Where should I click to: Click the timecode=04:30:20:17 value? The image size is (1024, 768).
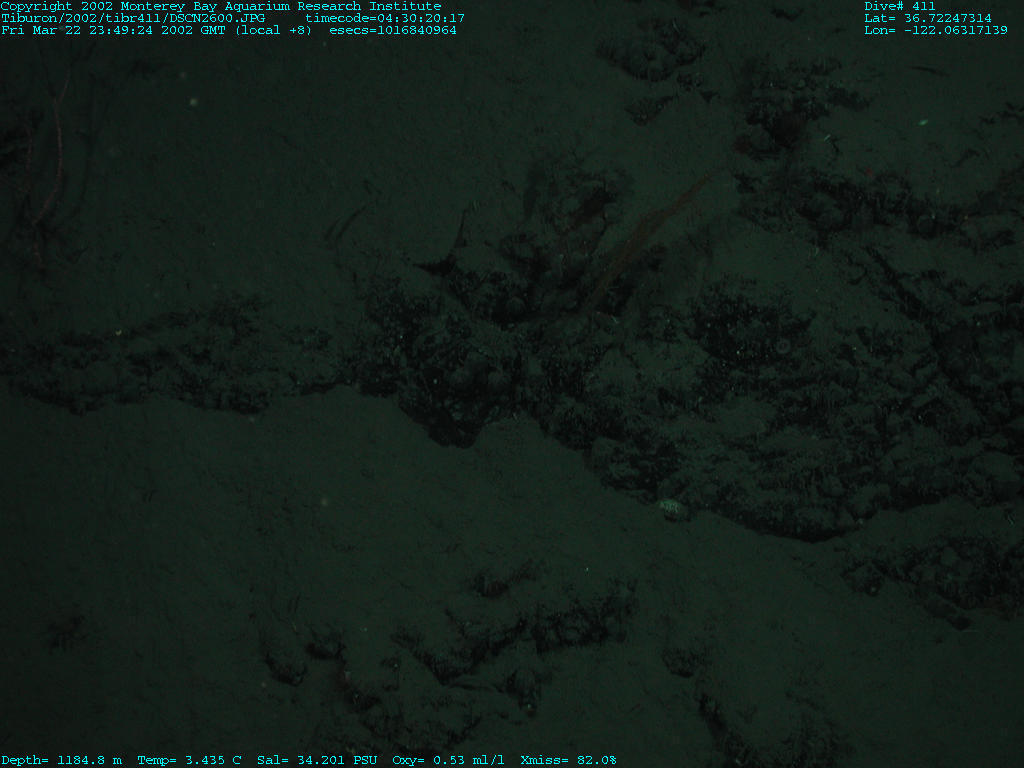tap(385, 18)
